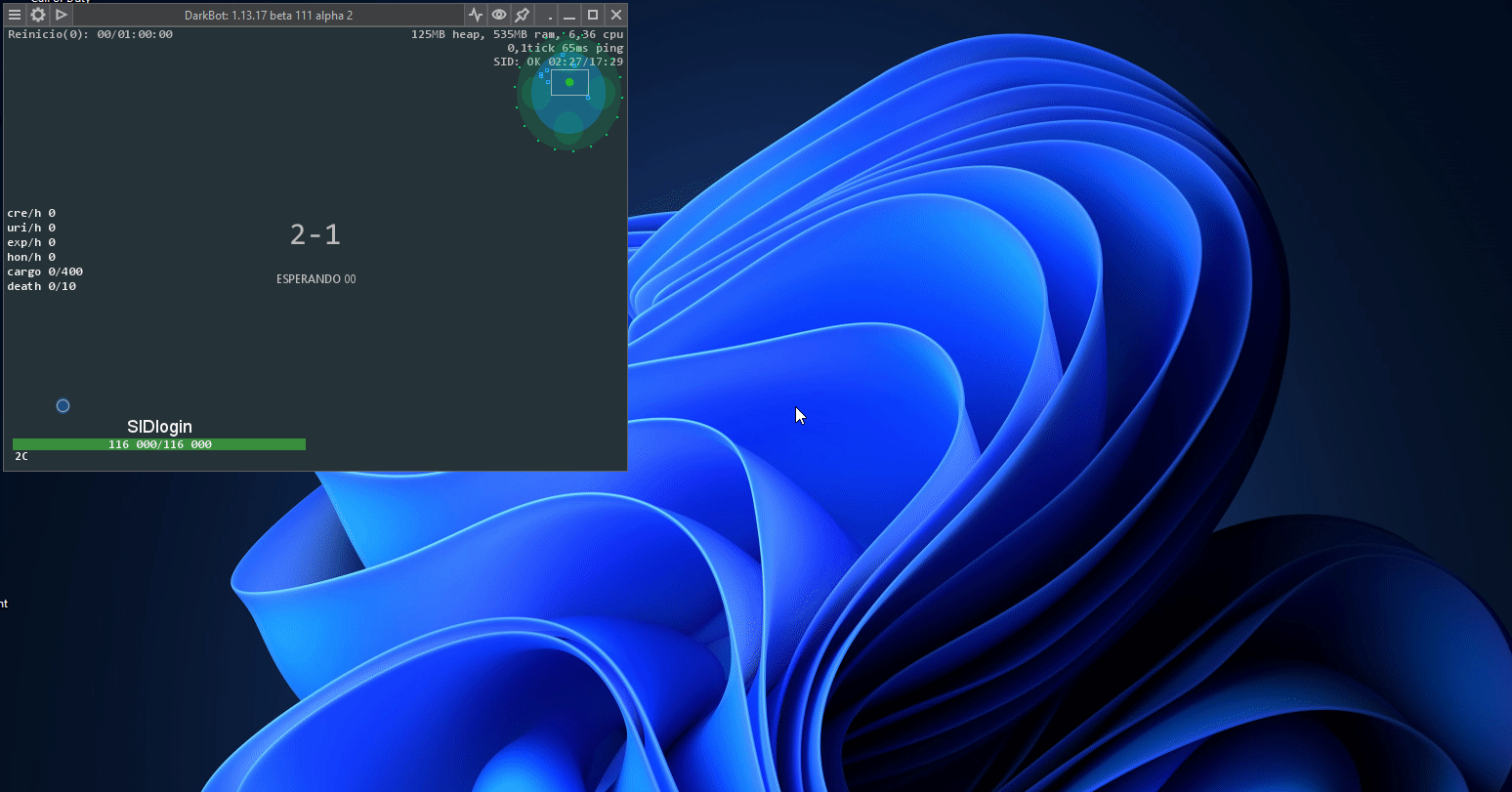The width and height of the screenshot is (1512, 792).
Task: Open the DarkBot hamburger menu
Action: coord(15,15)
